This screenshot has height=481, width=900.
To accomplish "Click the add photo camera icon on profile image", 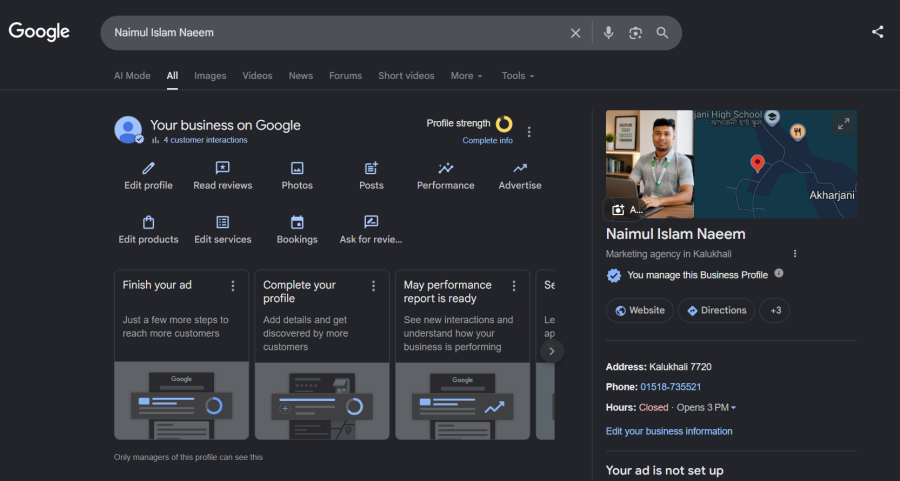I will pos(618,210).
